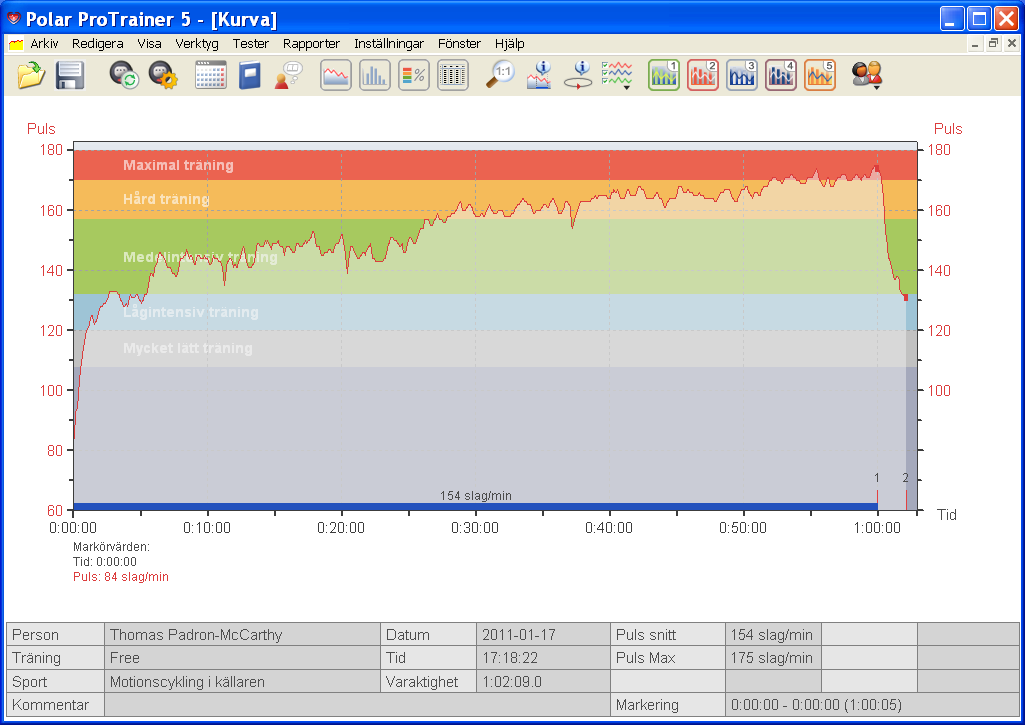Select the data table list icon
This screenshot has width=1025, height=725.
[x=453, y=75]
